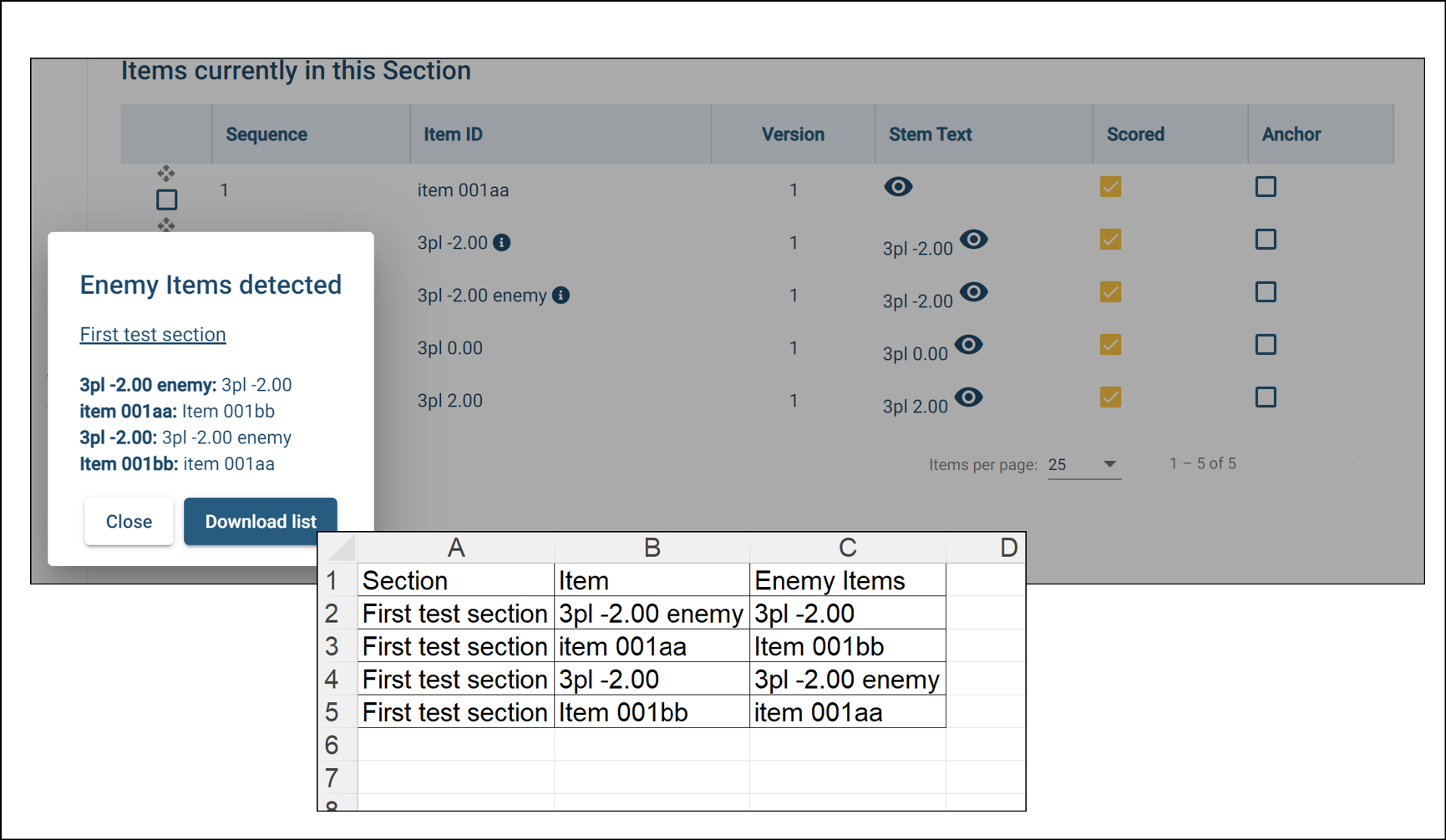Click spreadsheet cell B5 'Item 001bb'
This screenshot has height=840, width=1446.
652,712
